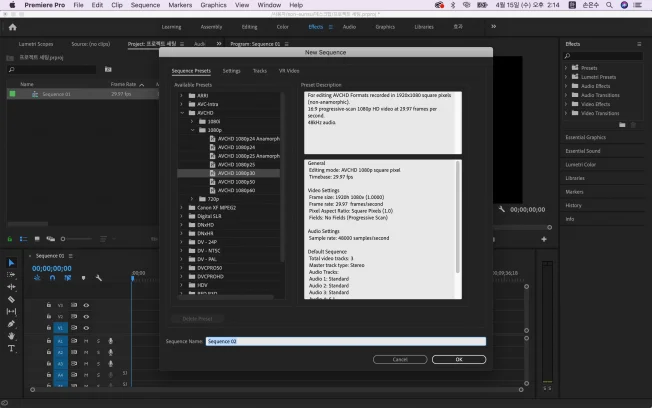The width and height of the screenshot is (652, 408).
Task: Click the timeline playhead marker
Action: pyautogui.click(x=132, y=278)
